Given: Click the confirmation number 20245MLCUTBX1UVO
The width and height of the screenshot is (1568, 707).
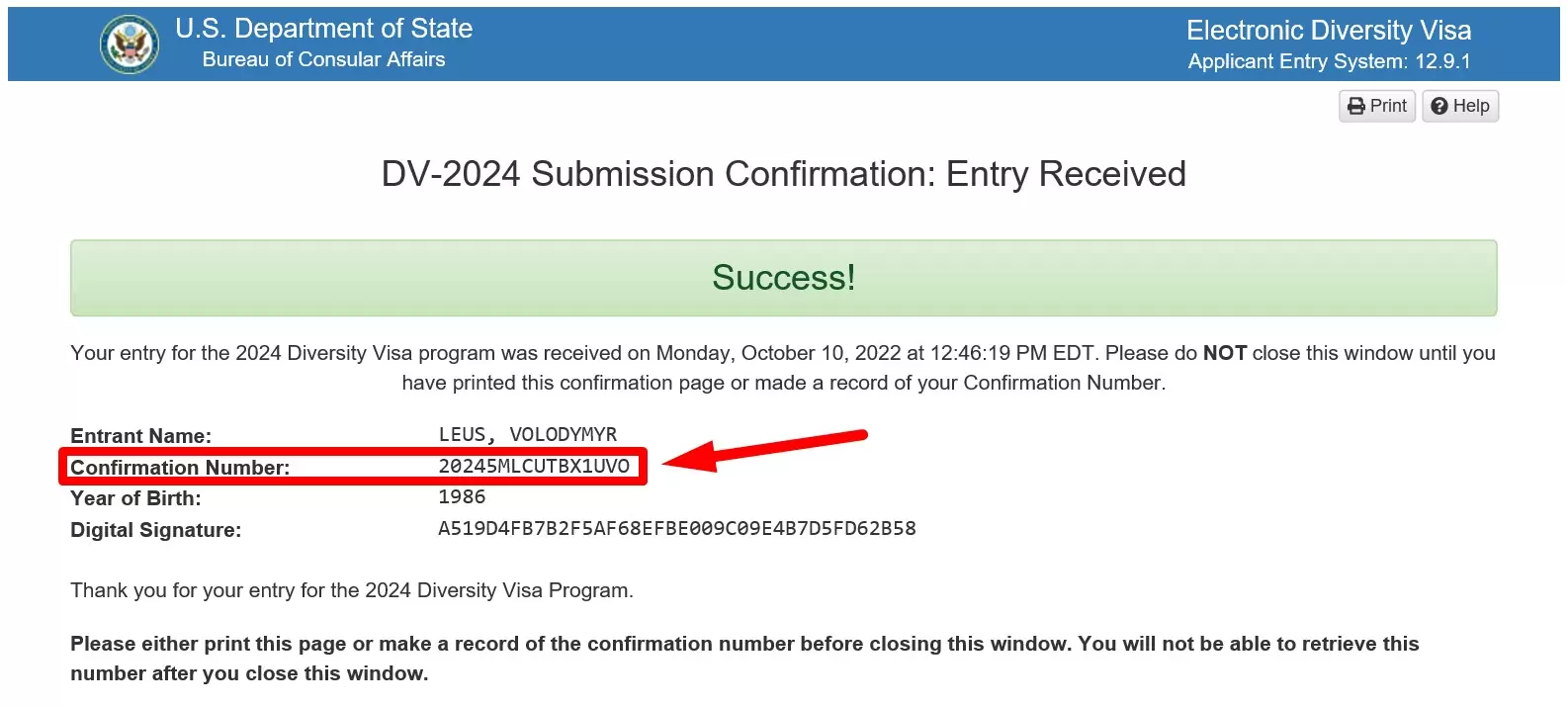Looking at the screenshot, I should 534,466.
